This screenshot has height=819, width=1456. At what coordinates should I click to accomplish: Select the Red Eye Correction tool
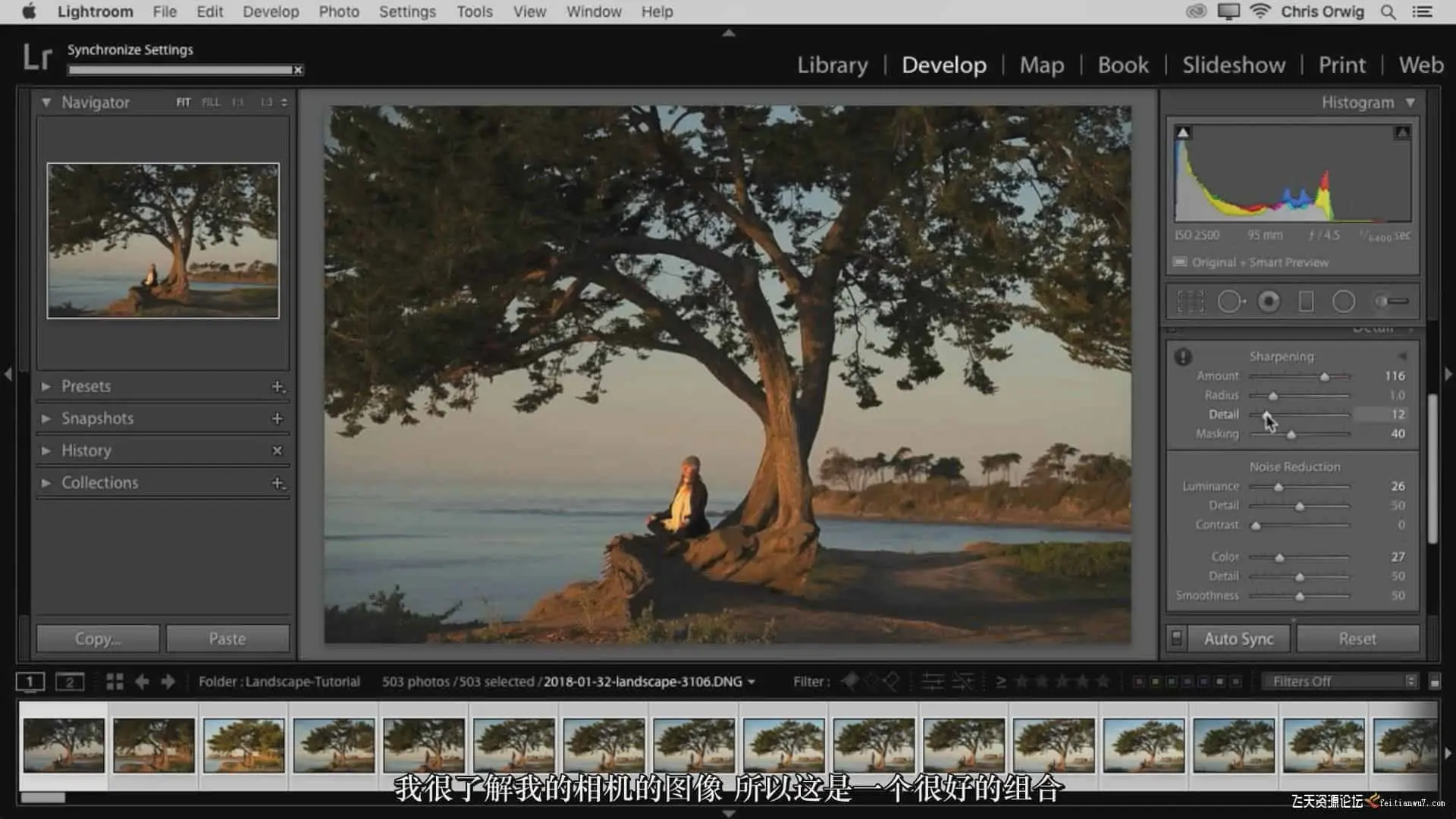point(1269,302)
